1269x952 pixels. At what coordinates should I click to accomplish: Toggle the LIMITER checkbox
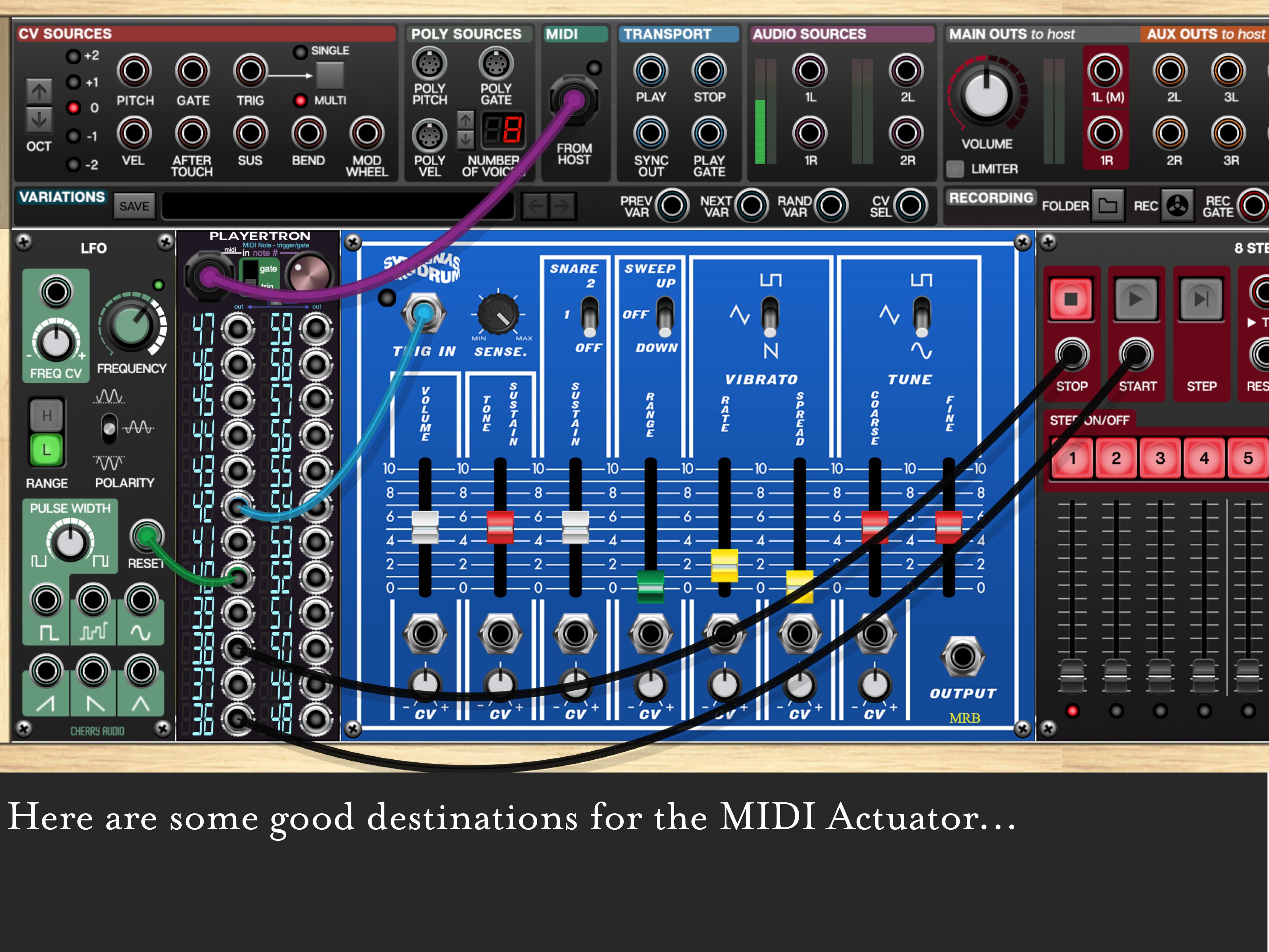pyautogui.click(x=955, y=169)
